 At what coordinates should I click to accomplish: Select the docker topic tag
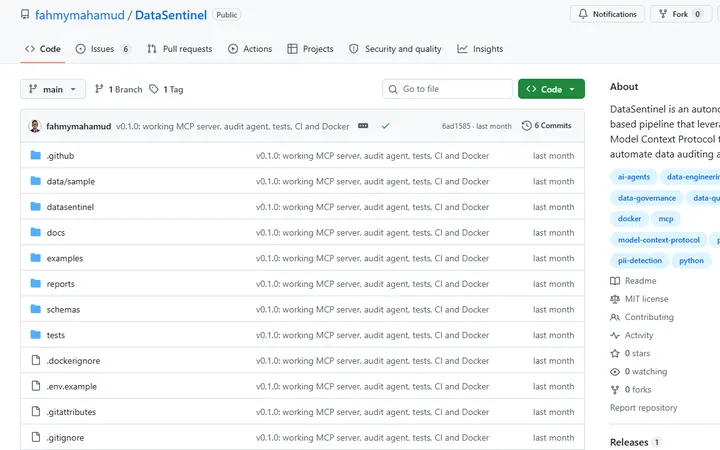point(629,219)
